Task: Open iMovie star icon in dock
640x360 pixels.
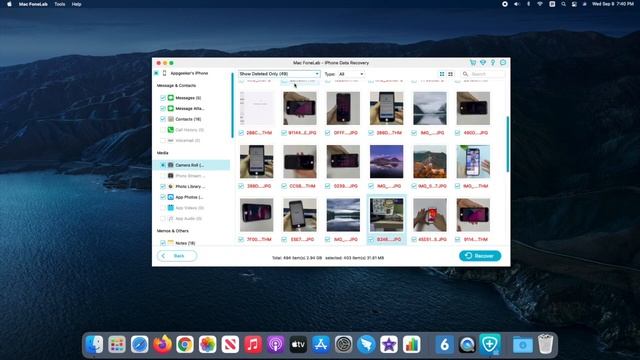Action: click(x=389, y=344)
